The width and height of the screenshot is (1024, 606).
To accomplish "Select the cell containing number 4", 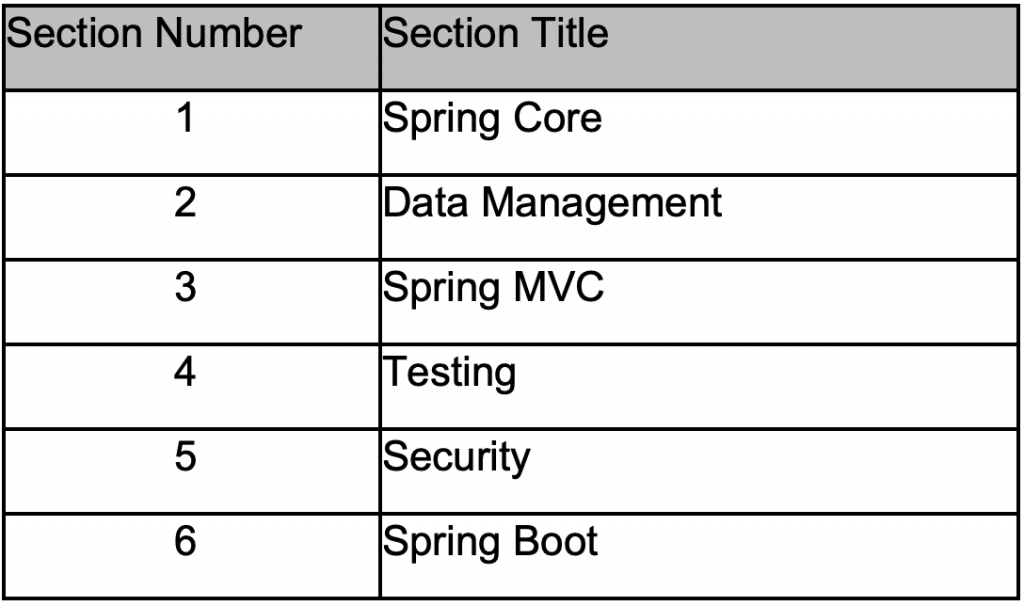I will [x=185, y=373].
